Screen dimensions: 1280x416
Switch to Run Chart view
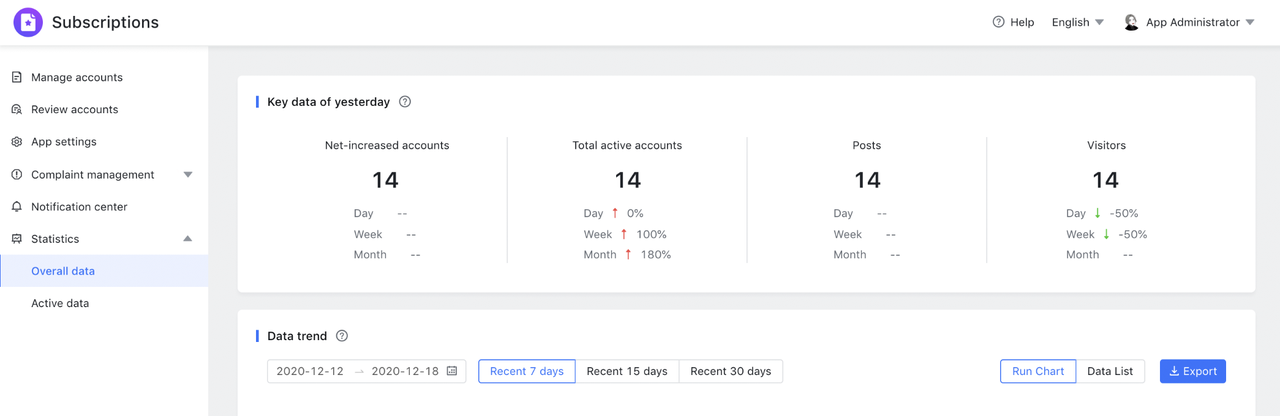(x=1037, y=371)
